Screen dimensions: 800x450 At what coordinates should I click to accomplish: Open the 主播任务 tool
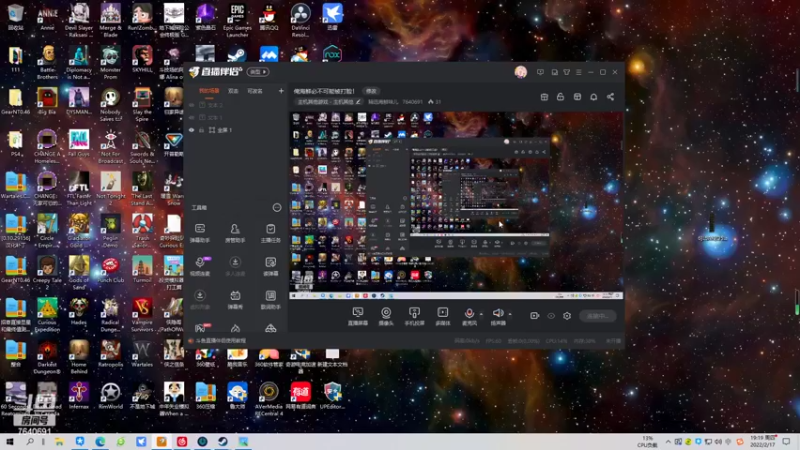(270, 232)
